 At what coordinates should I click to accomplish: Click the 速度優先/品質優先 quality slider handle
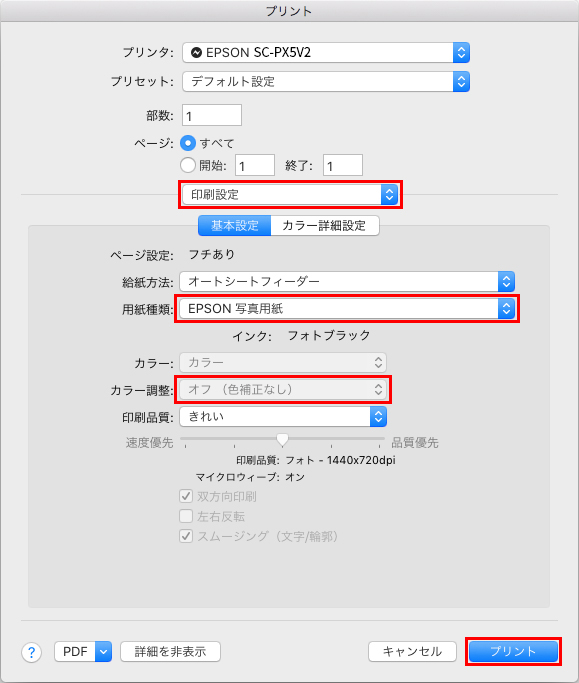[x=282, y=440]
